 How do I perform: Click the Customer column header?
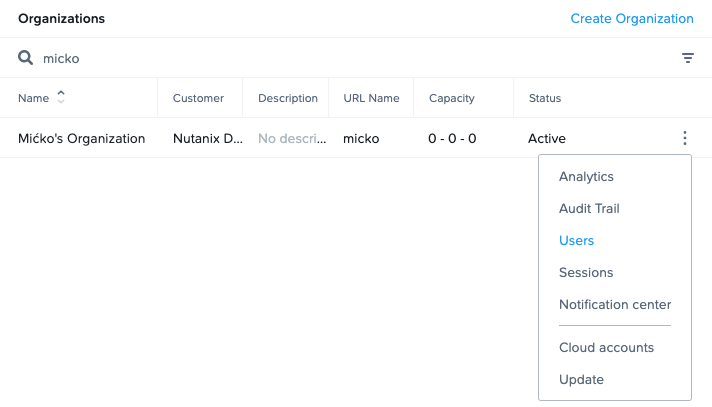click(x=198, y=98)
